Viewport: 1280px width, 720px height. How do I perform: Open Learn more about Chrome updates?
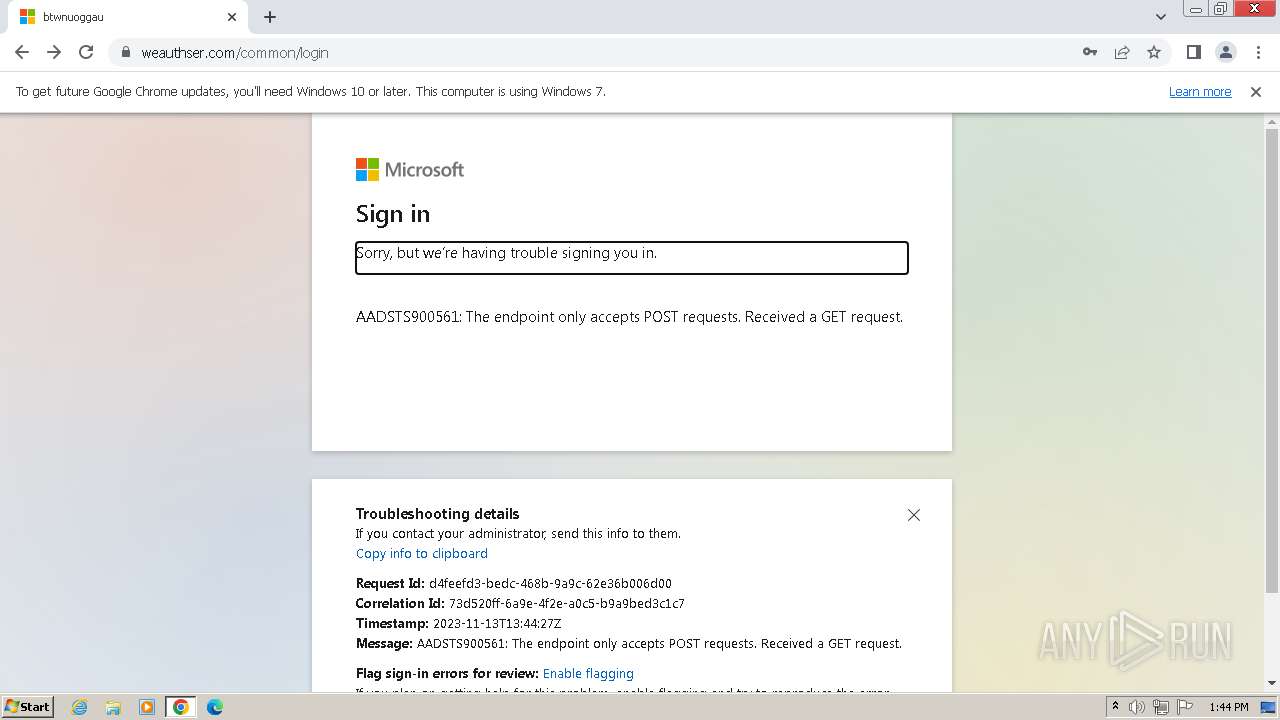1200,91
